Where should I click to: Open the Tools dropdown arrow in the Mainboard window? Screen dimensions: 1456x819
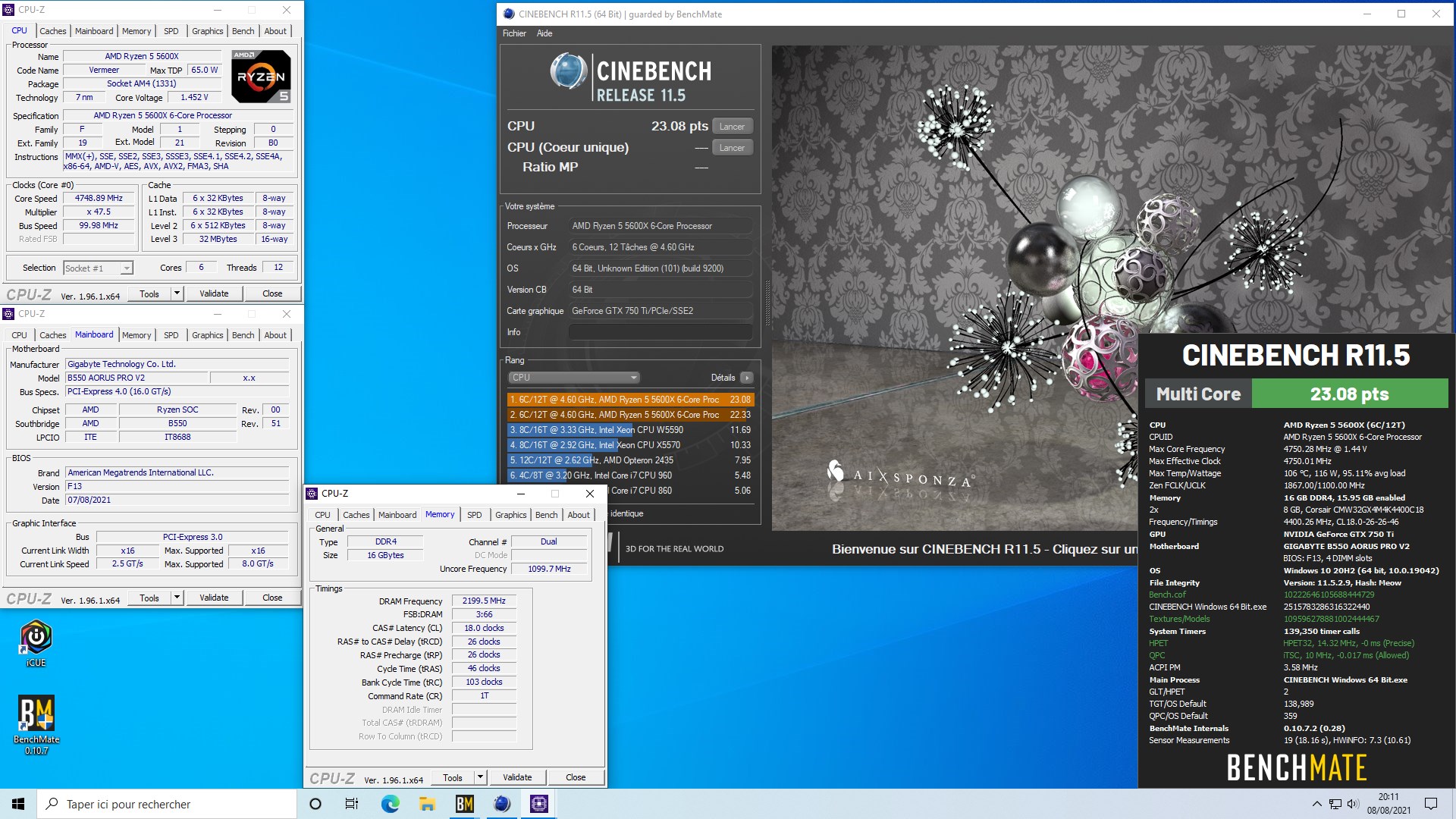pos(177,598)
